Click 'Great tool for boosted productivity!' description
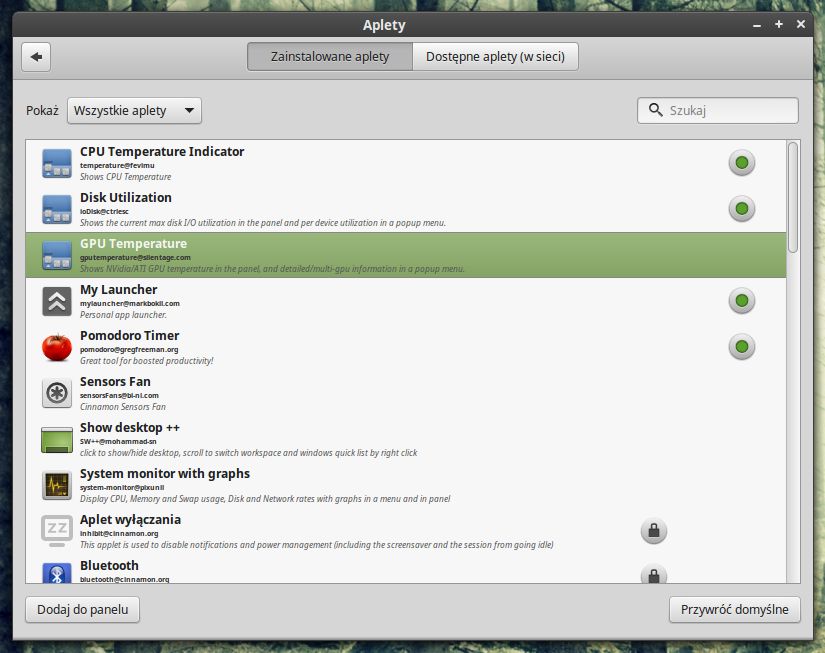The image size is (825, 653). pos(146,361)
